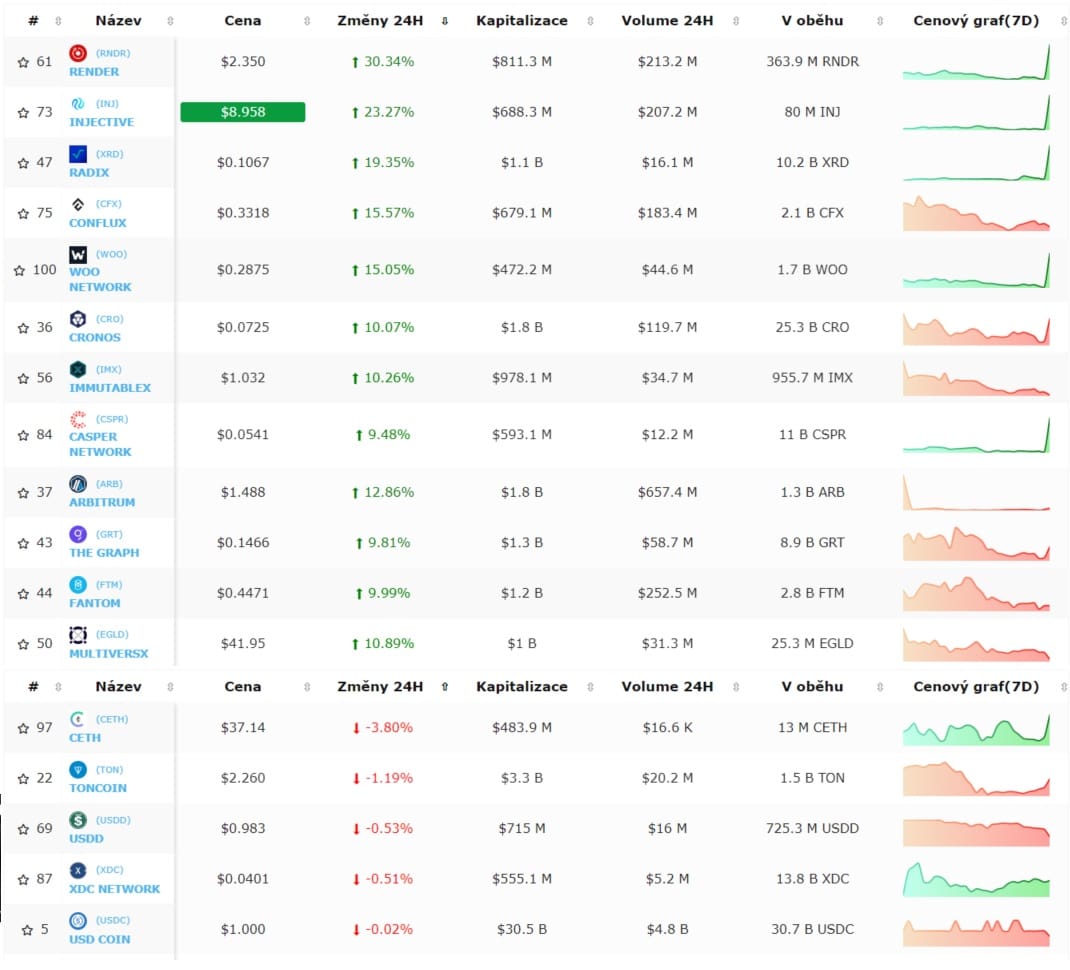Click sort arrow beside Název in upper table
This screenshot has width=1070, height=970.
[x=170, y=21]
